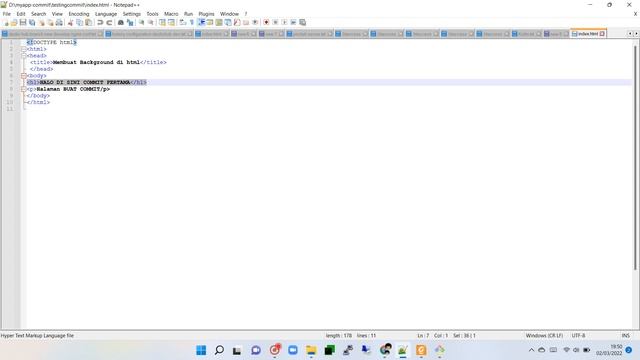640x360 pixels.
Task: Click the vertical scrollbar in editor
Action: click(x=635, y=157)
